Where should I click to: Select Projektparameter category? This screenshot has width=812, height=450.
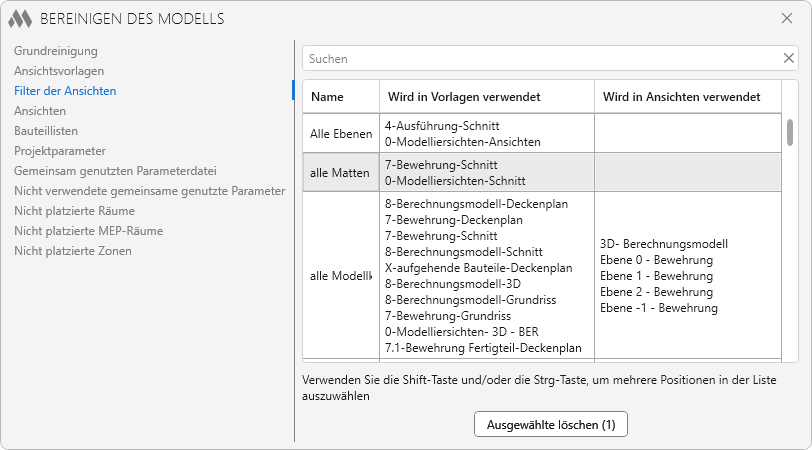pos(60,151)
